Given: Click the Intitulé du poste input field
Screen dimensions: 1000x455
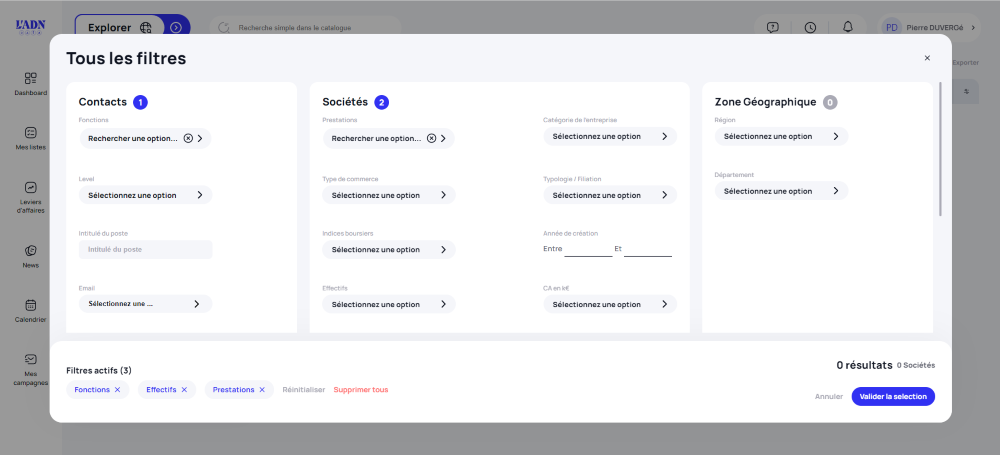Looking at the screenshot, I should 146,249.
